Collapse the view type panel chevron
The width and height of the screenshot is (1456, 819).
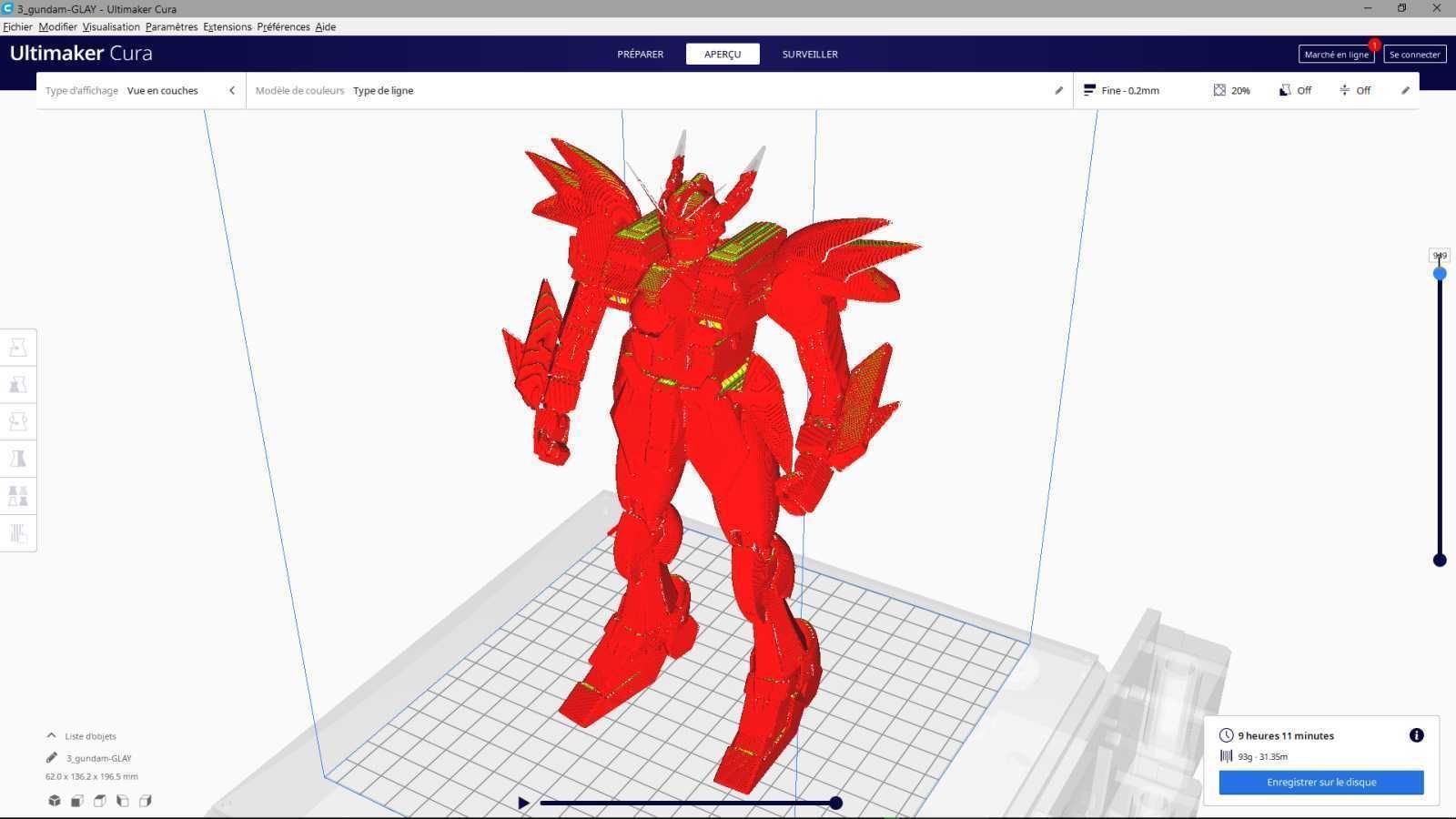tap(232, 90)
